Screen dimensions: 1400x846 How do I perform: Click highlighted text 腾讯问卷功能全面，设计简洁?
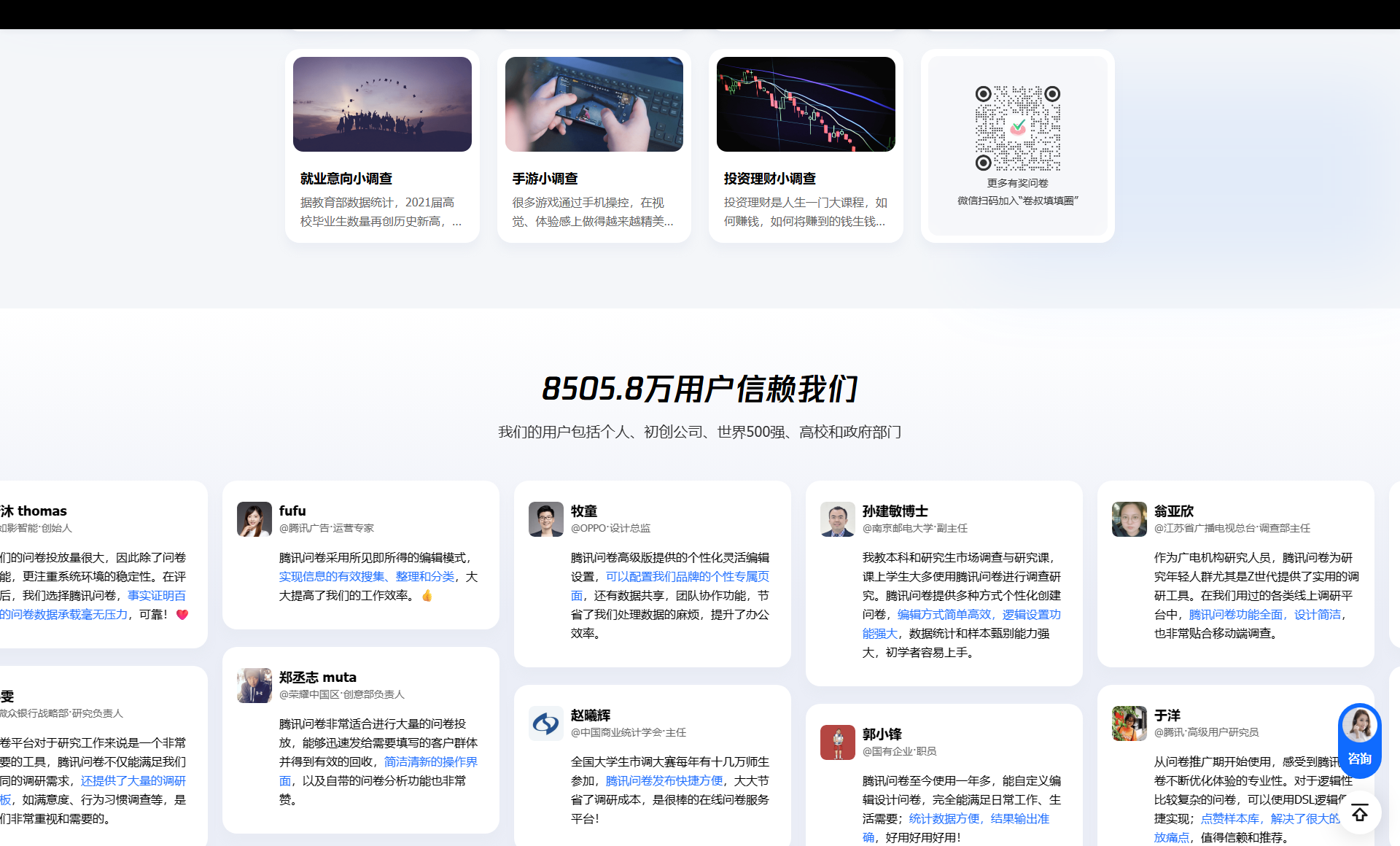click(1265, 615)
